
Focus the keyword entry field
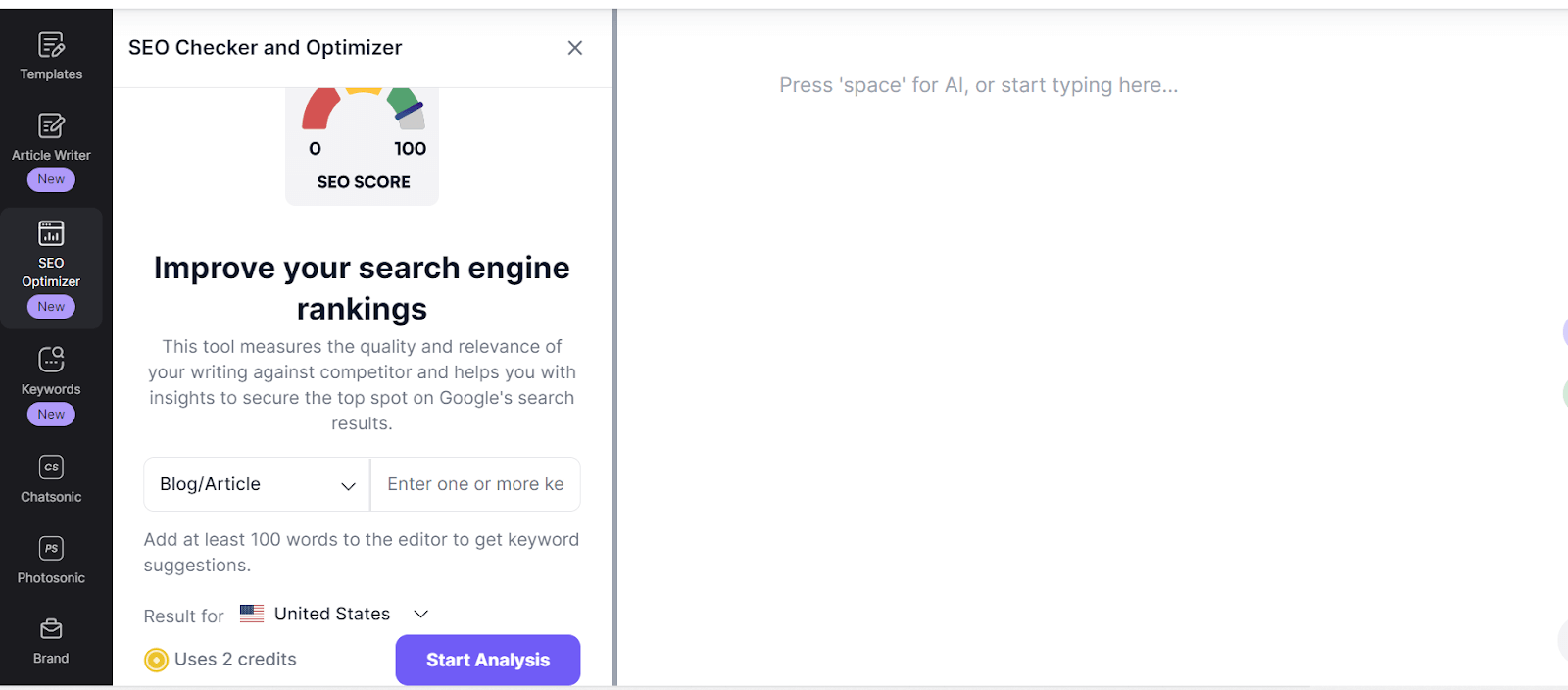[x=475, y=484]
